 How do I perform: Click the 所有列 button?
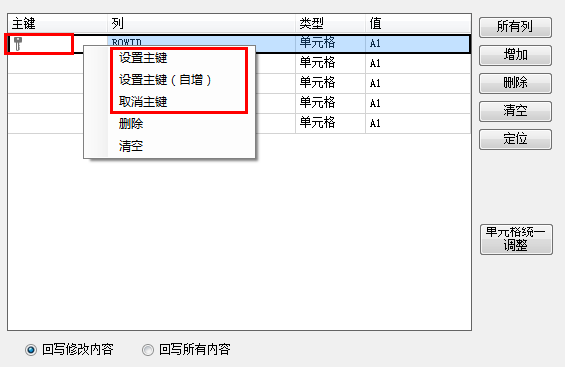click(515, 27)
